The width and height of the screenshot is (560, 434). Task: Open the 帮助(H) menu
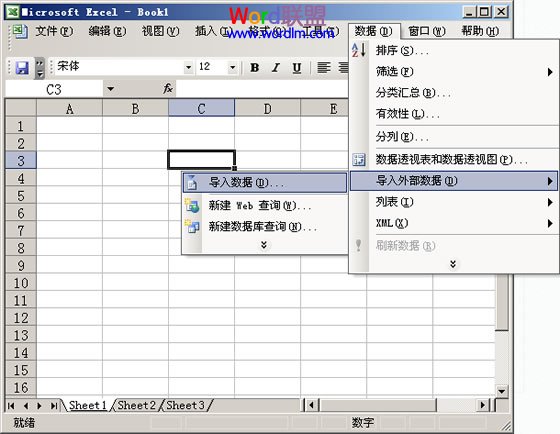(x=480, y=31)
